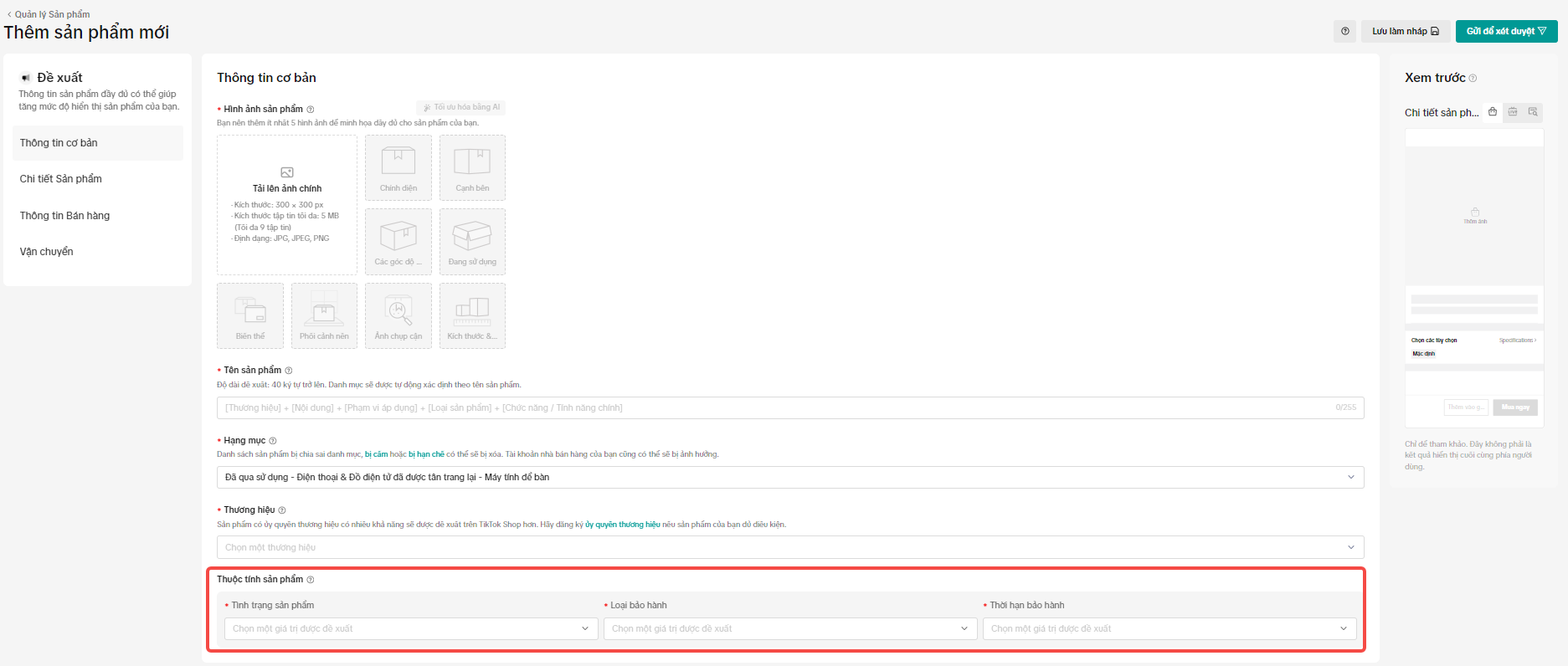Open the Thời hạn bảo hành dropdown
The image size is (1568, 666).
(x=1170, y=628)
